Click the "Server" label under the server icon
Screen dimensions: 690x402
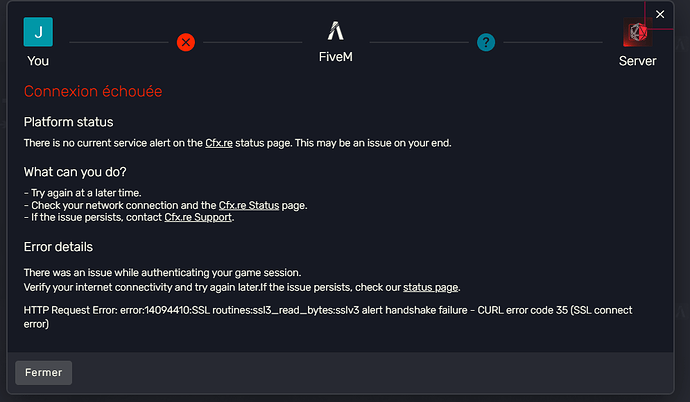[x=637, y=61]
